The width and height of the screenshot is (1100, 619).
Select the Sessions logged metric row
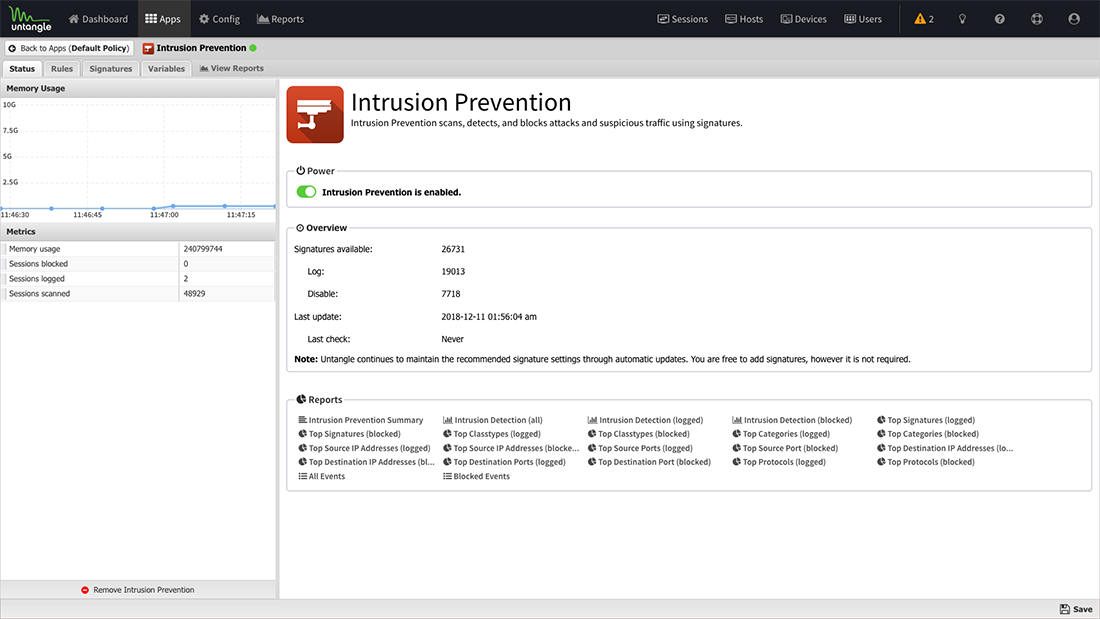click(x=138, y=279)
